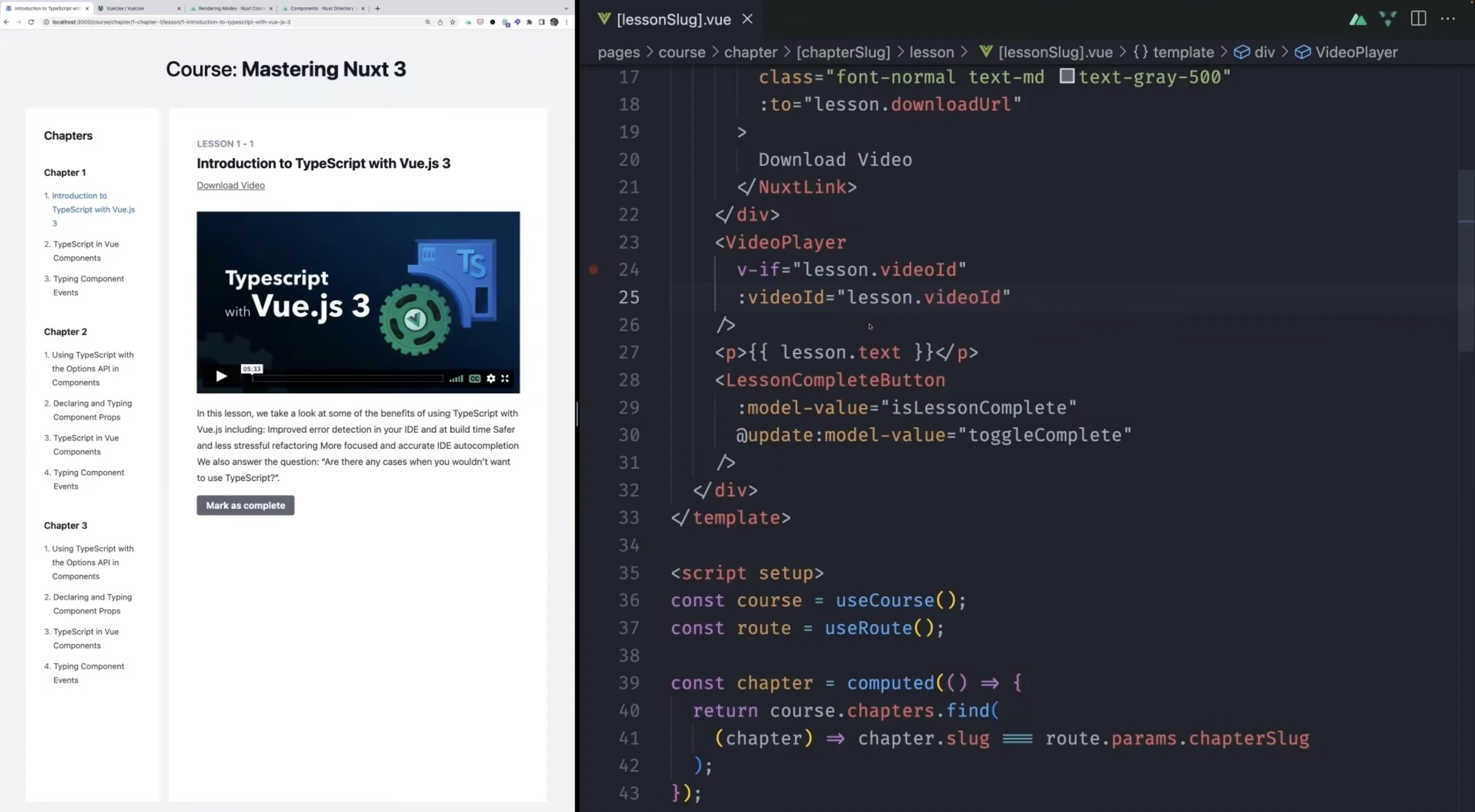Image resolution: width=1475 pixels, height=812 pixels.
Task: Click the extensions puzzle-piece icon
Action: pos(530,23)
